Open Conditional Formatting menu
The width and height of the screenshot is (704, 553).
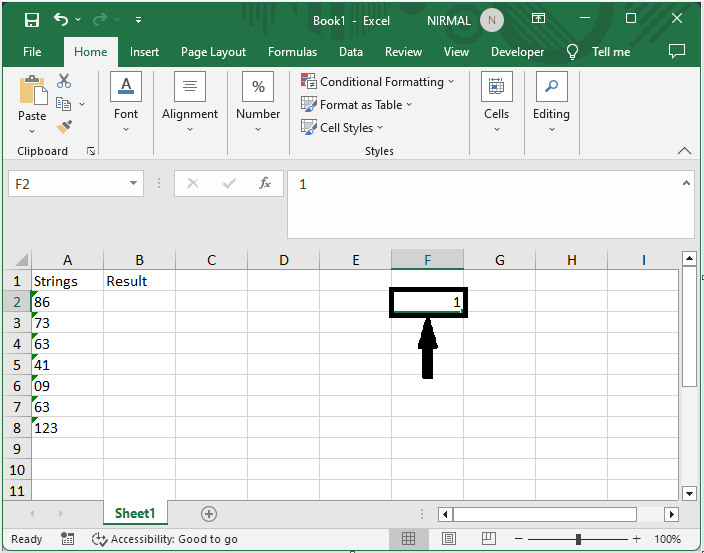(x=378, y=82)
